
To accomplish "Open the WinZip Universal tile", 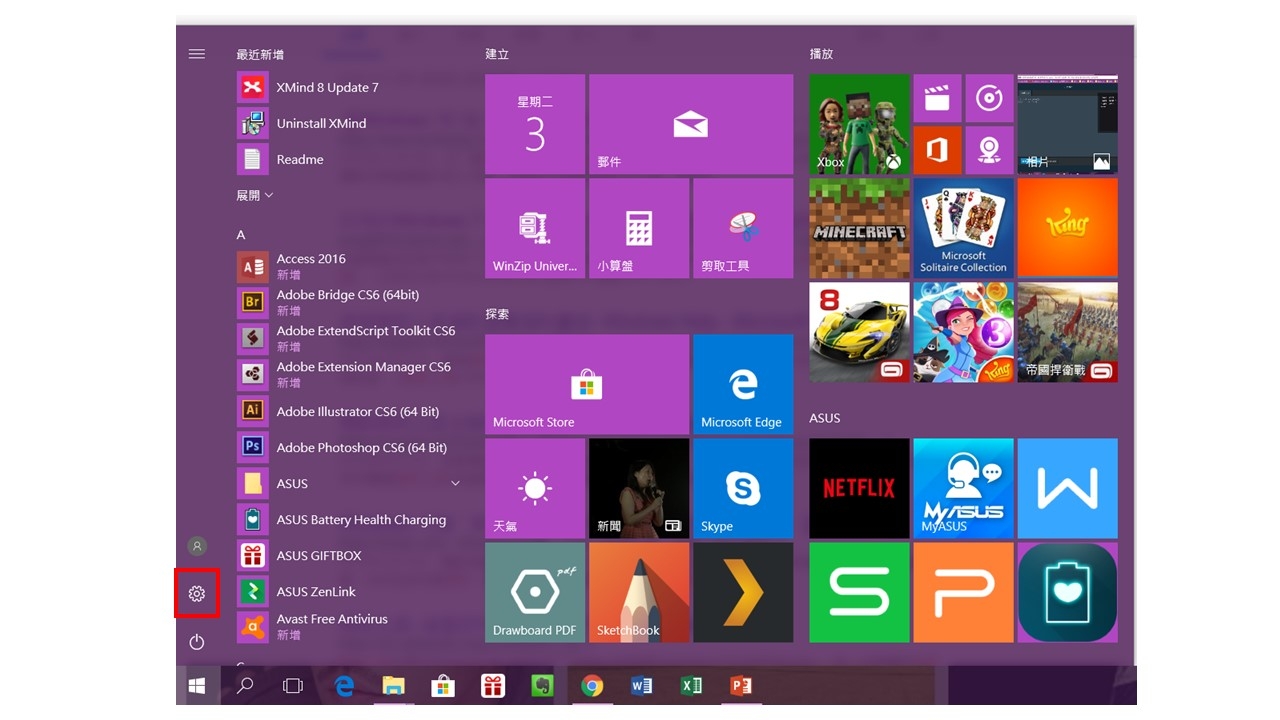I will coord(535,228).
